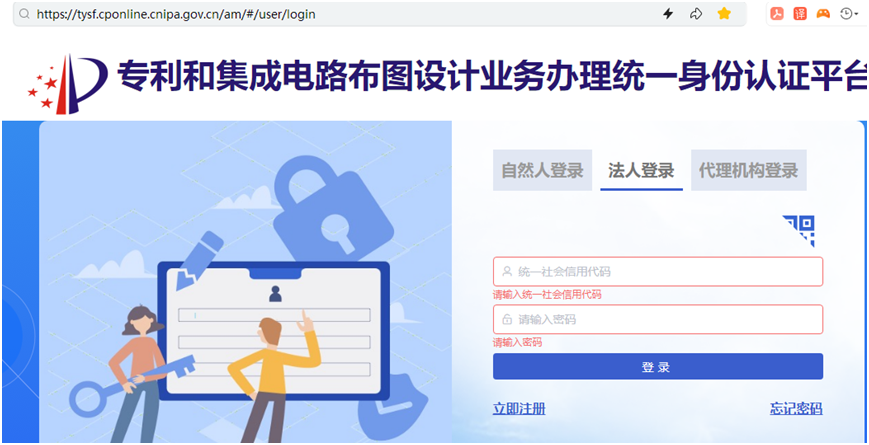The width and height of the screenshot is (869, 445).
Task: Expand the history clock dropdown arrow
Action: pos(856,14)
